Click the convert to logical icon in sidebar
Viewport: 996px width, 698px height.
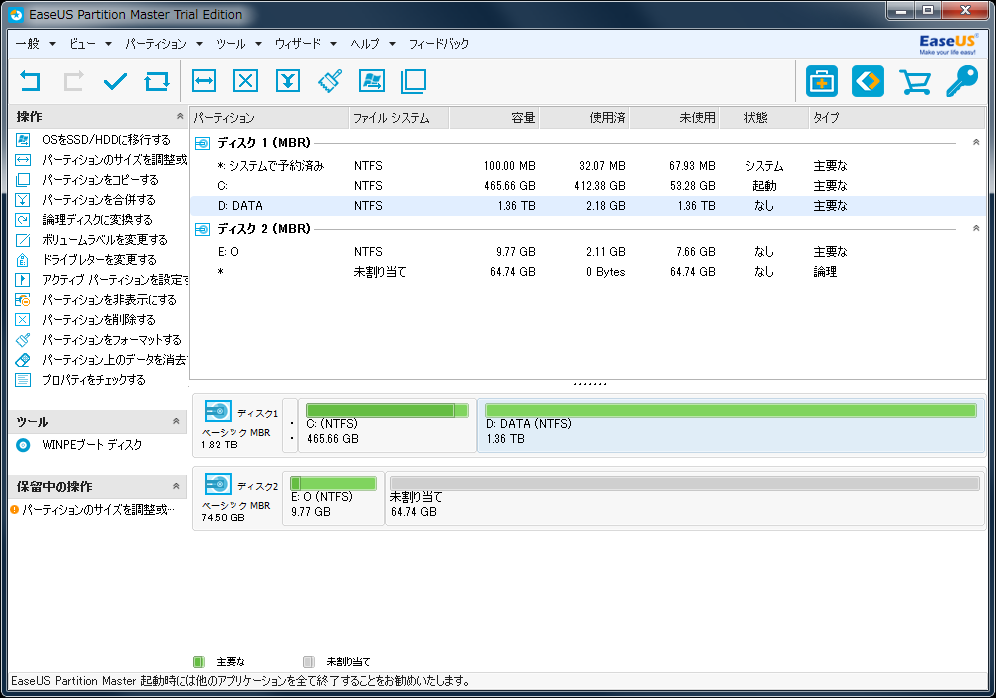tap(23, 220)
